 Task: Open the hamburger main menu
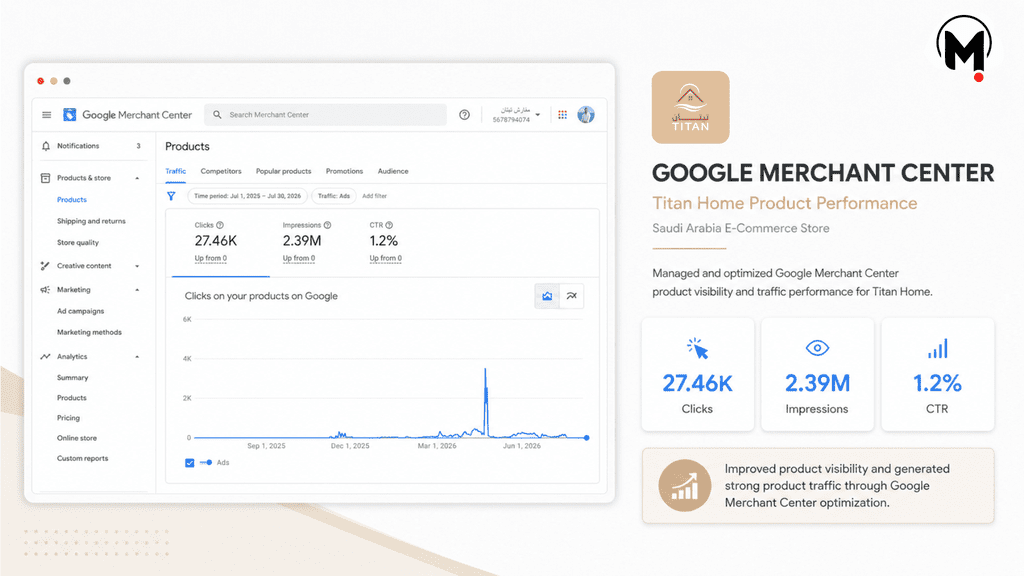46,115
